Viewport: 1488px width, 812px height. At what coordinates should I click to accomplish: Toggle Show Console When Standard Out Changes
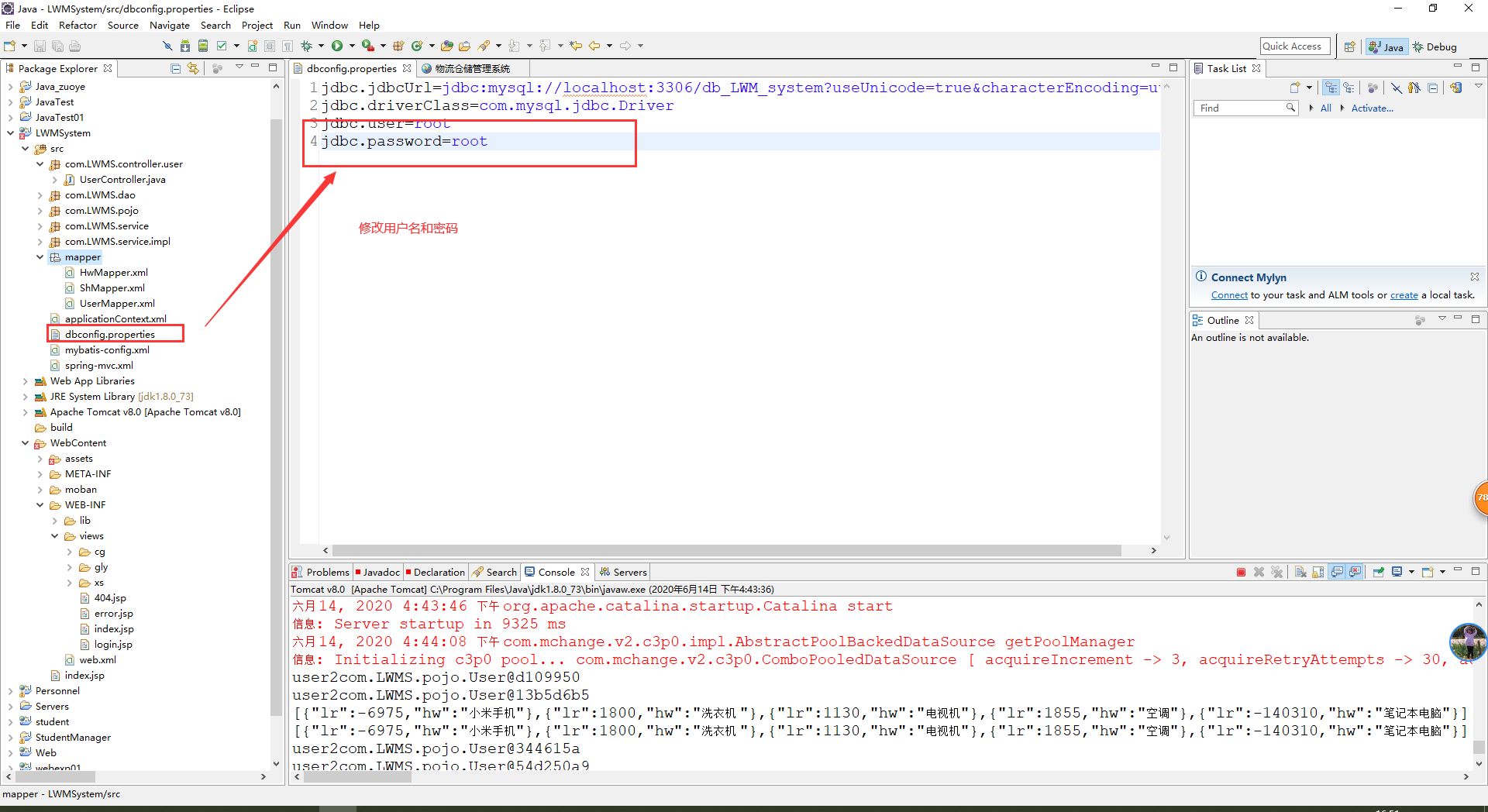tap(1337, 572)
